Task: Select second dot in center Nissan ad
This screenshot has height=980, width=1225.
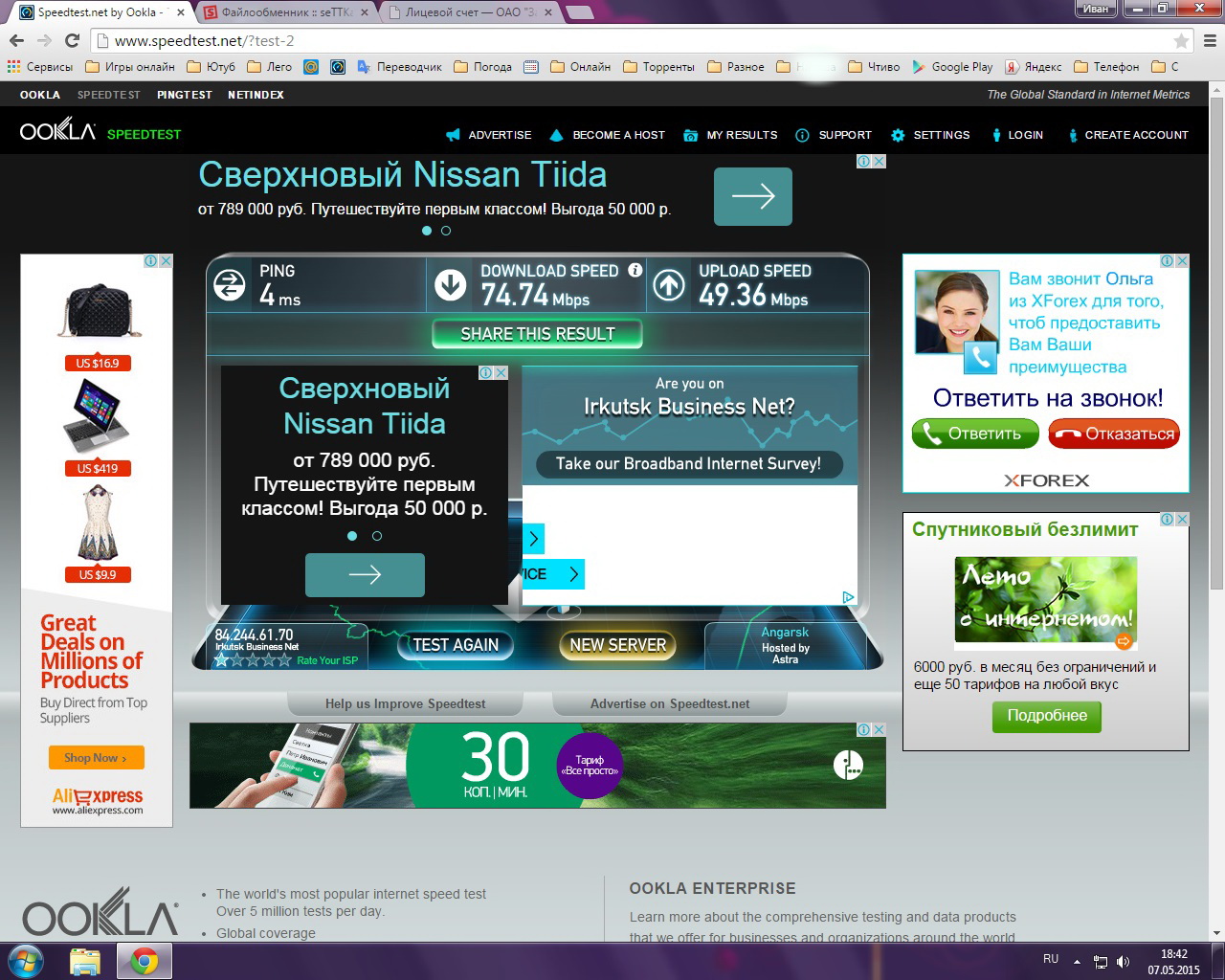Action: [377, 536]
